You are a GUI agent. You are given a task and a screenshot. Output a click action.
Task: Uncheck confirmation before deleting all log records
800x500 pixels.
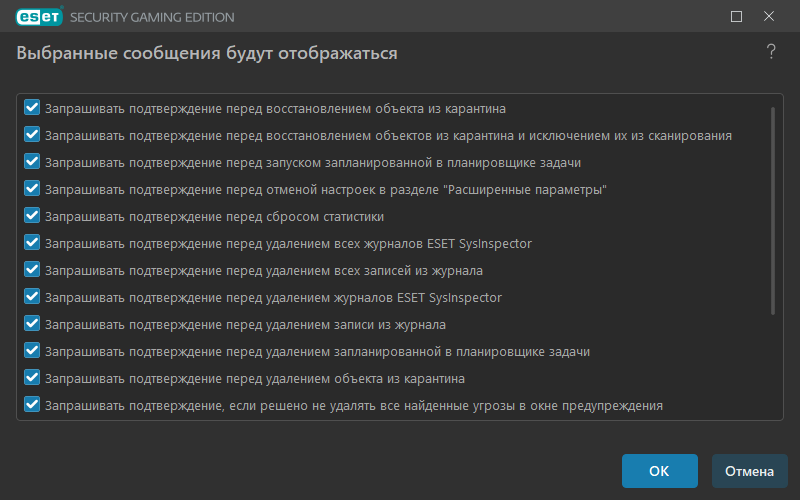[32, 269]
